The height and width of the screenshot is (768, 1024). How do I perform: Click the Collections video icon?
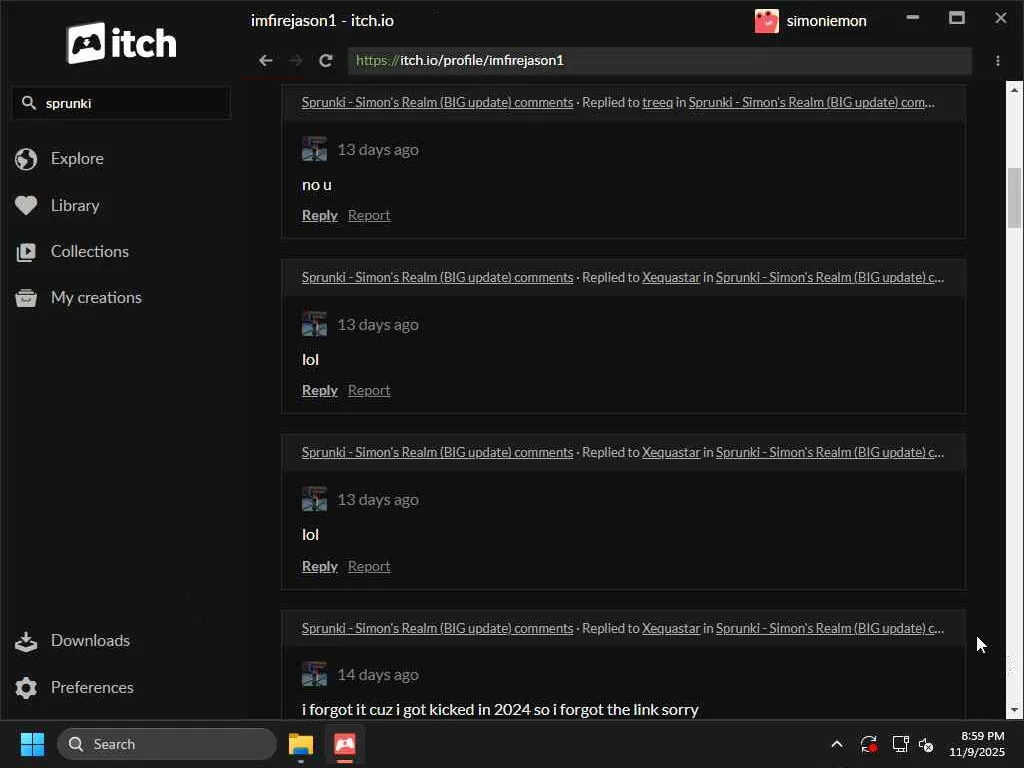tap(26, 252)
